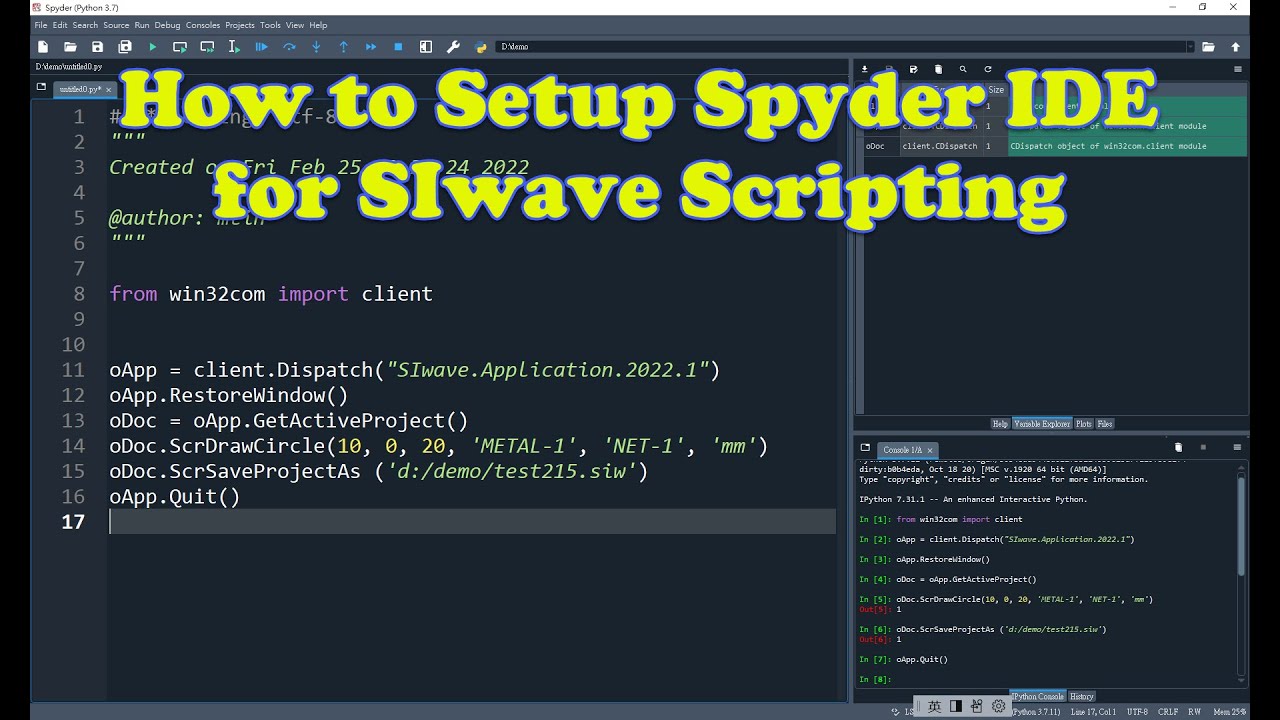Viewport: 1280px width, 720px height.
Task: Maximize the current pane
Action: click(x=426, y=47)
